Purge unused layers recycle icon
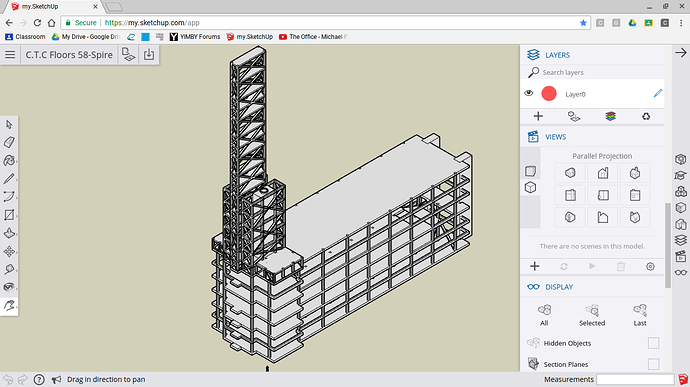 point(646,116)
